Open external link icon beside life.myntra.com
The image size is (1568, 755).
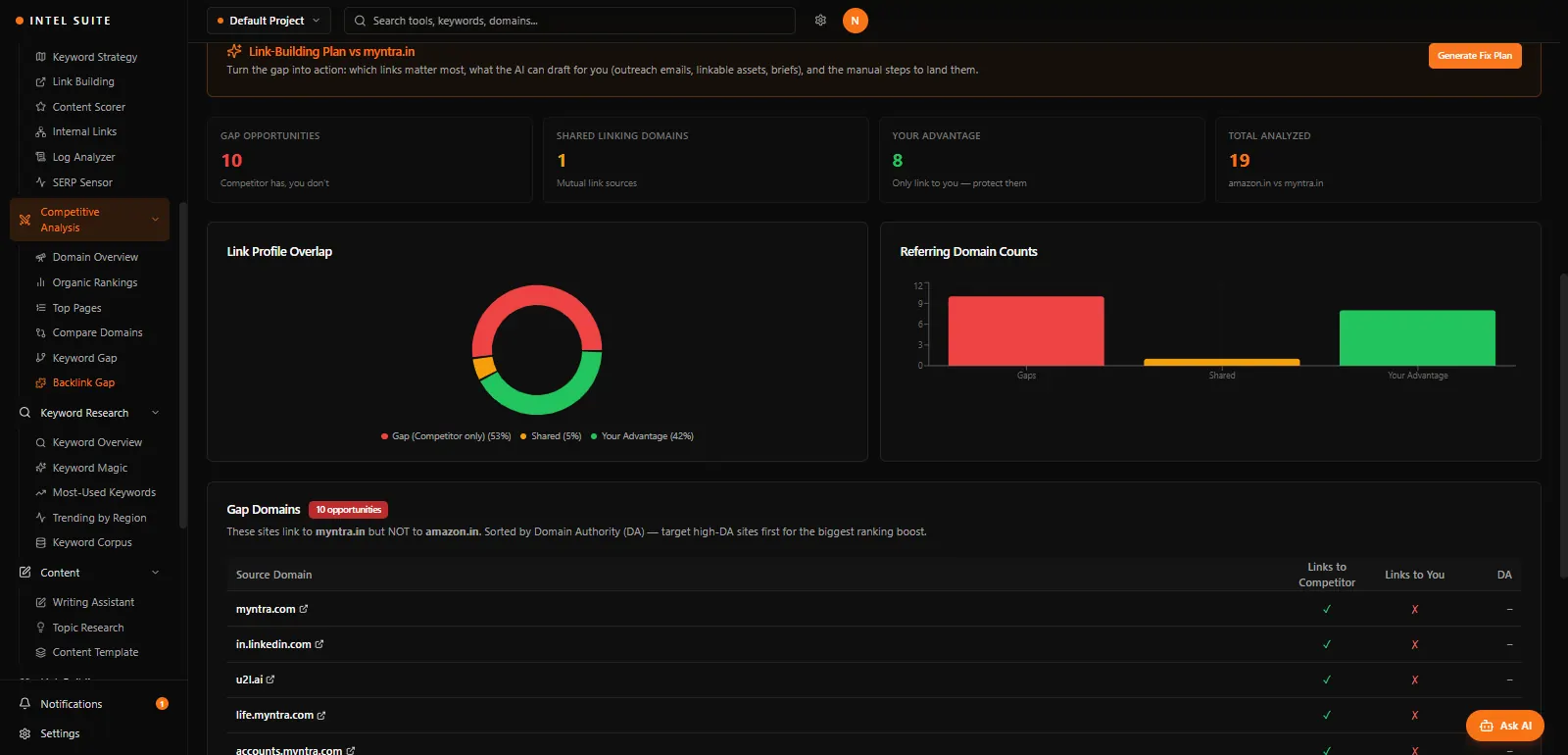tap(321, 716)
